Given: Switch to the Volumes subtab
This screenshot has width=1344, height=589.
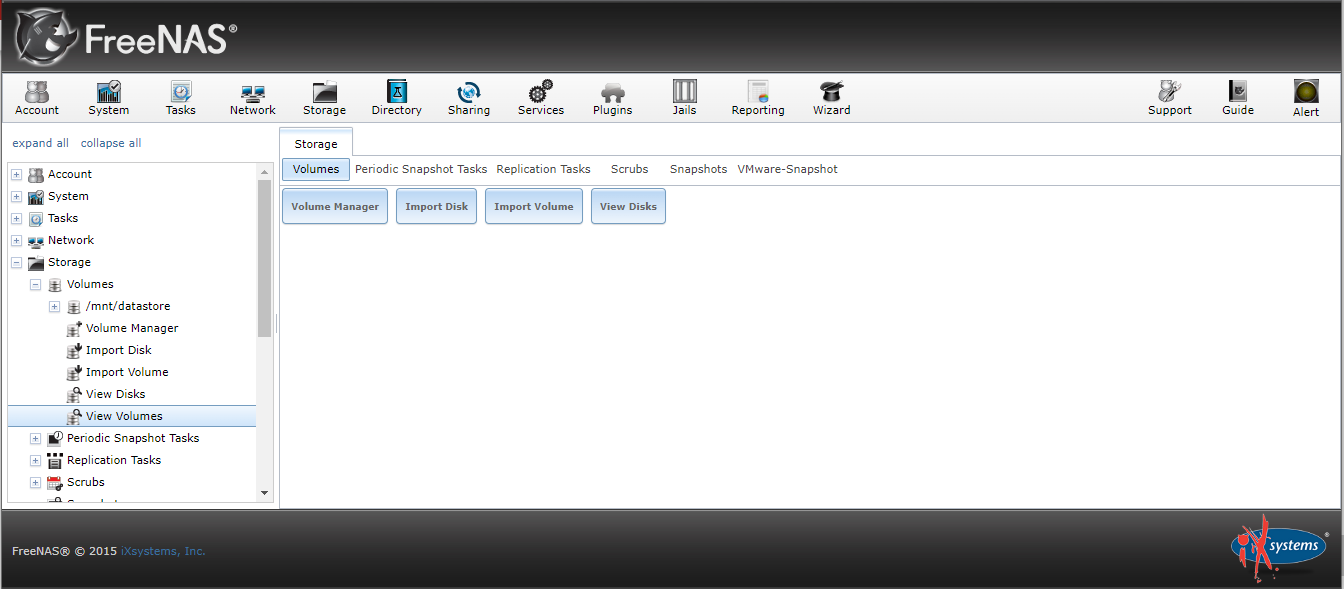Looking at the screenshot, I should 316,169.
